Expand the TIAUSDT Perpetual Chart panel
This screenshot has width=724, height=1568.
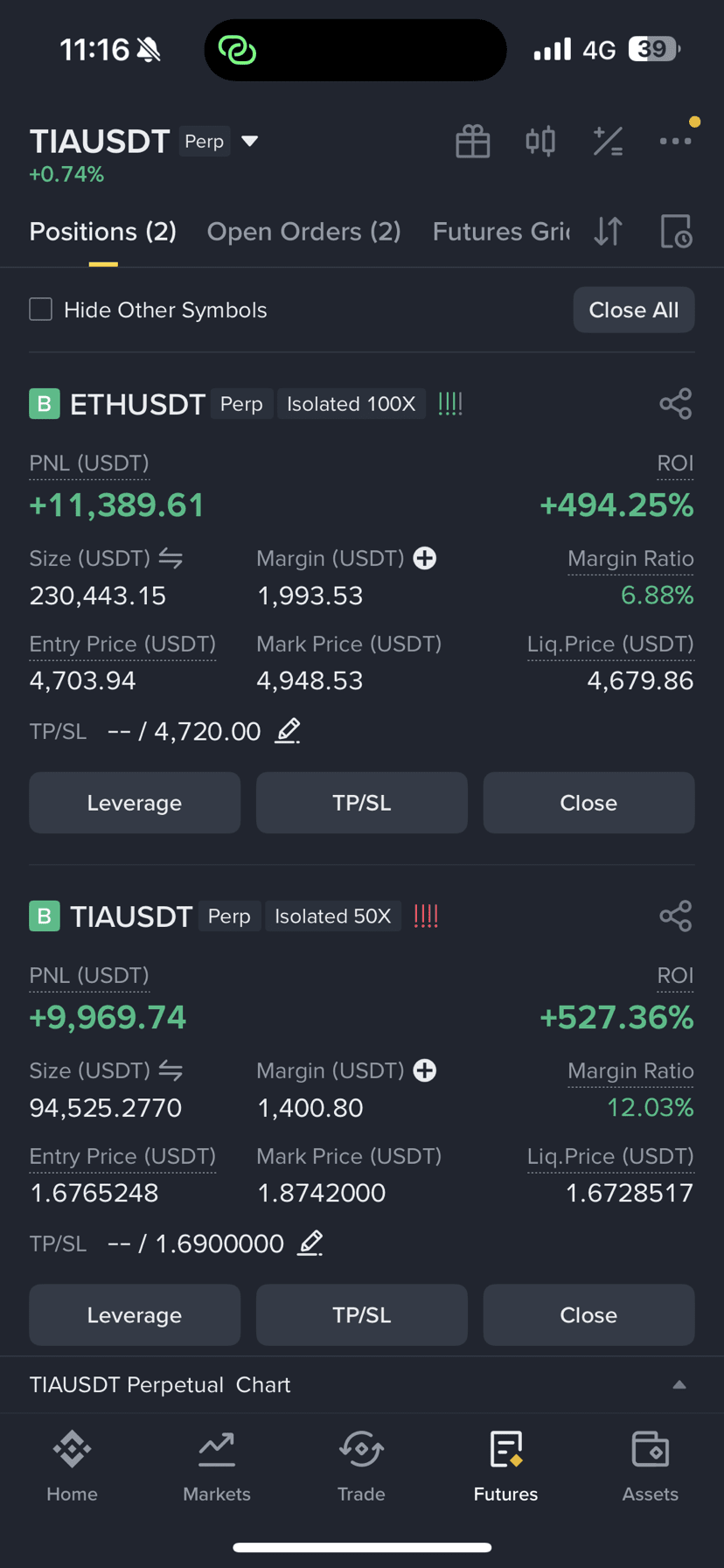679,1385
